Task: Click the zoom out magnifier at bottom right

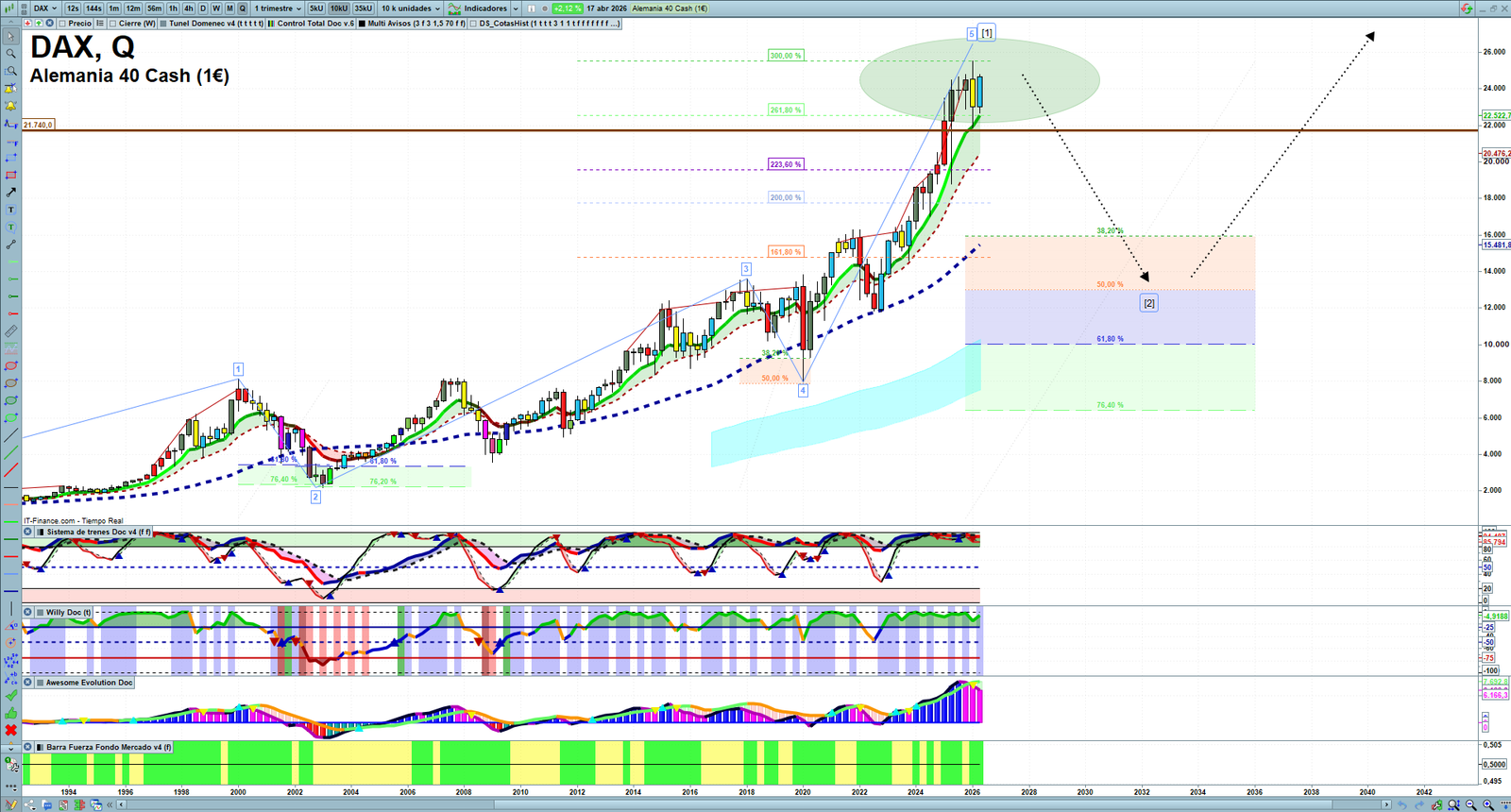Action: click(x=1470, y=805)
